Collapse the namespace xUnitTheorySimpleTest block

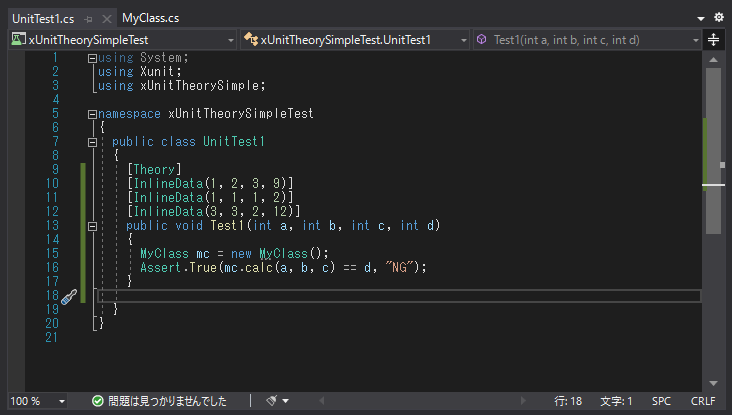pos(92,114)
